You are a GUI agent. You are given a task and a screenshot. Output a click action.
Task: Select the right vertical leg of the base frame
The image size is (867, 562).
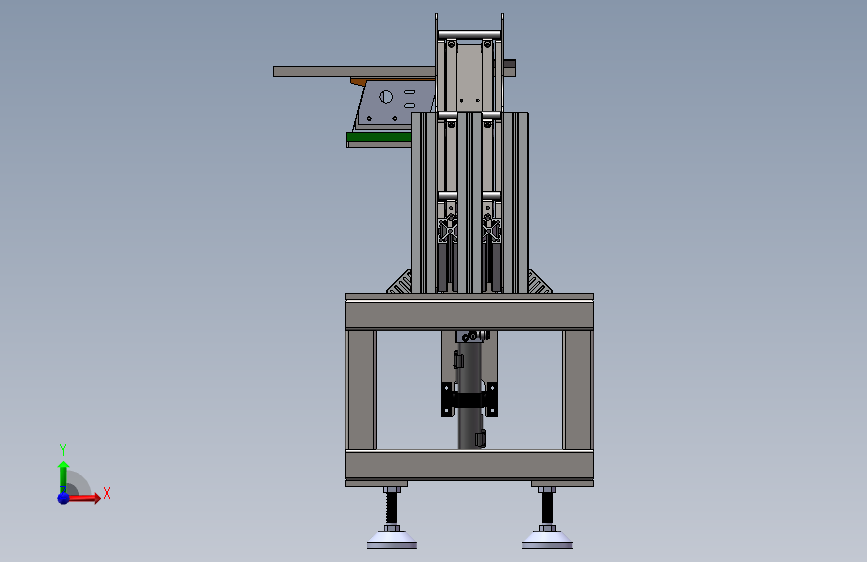click(x=578, y=390)
